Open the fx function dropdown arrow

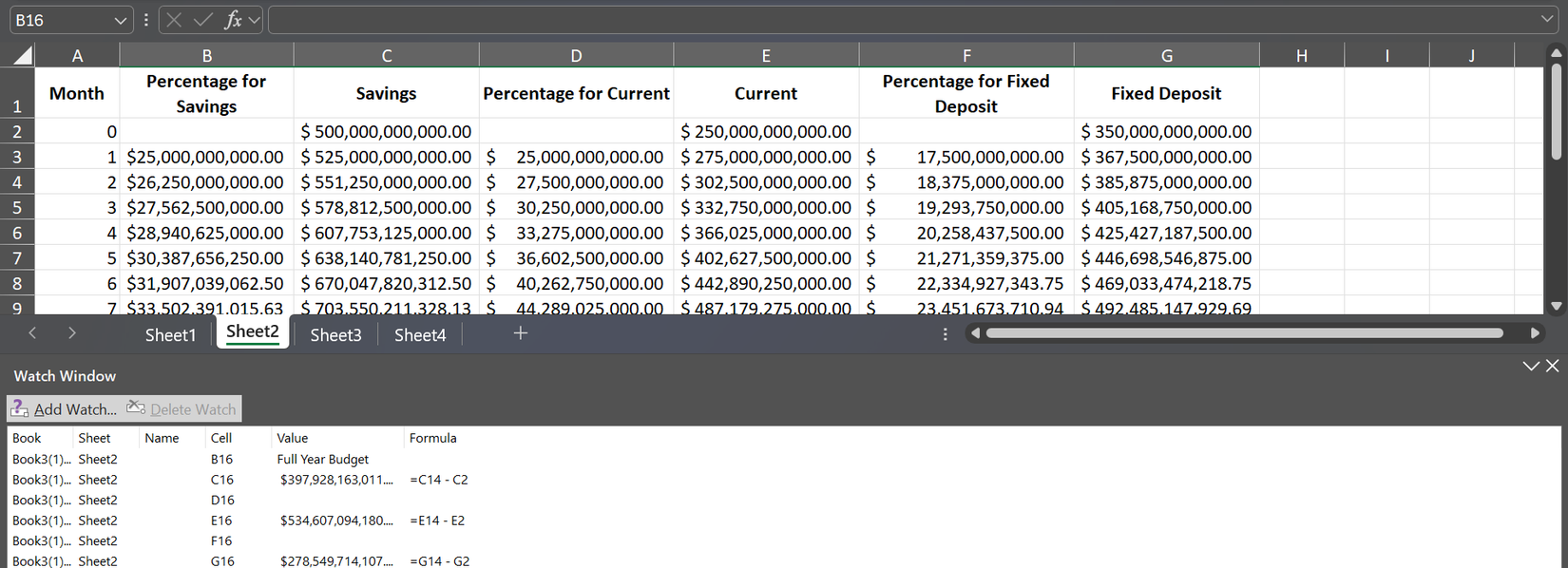pos(255,20)
